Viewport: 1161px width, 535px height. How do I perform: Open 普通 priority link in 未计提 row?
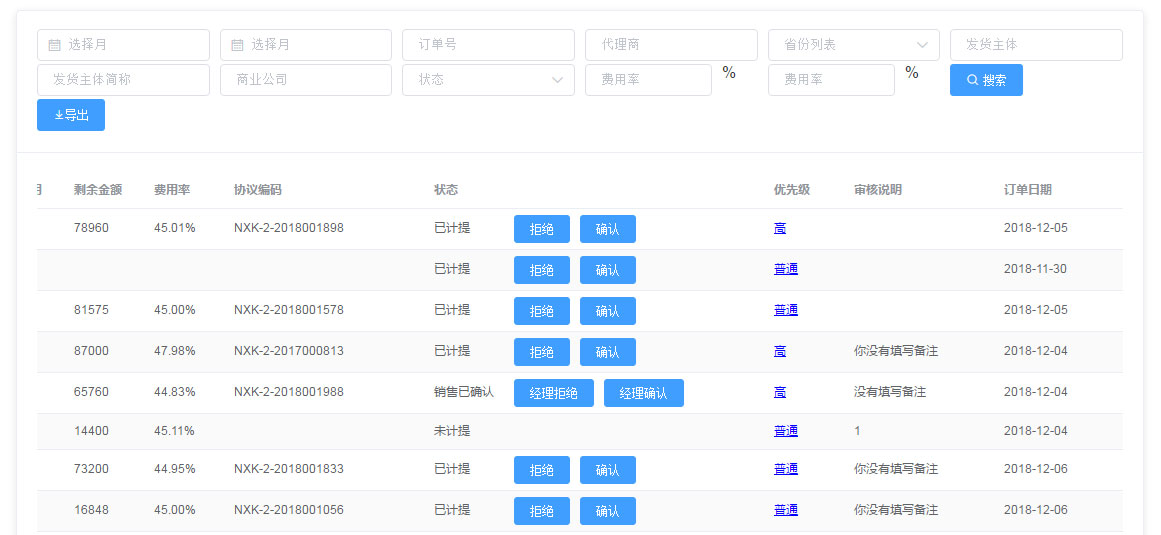click(785, 431)
